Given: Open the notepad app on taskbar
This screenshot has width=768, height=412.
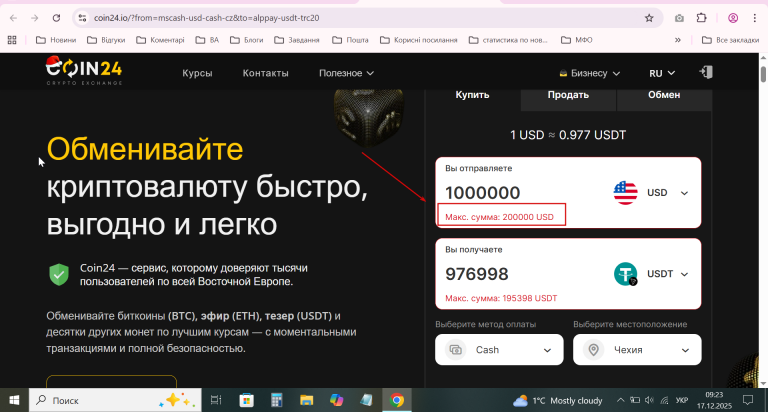Looking at the screenshot, I should click(366, 400).
